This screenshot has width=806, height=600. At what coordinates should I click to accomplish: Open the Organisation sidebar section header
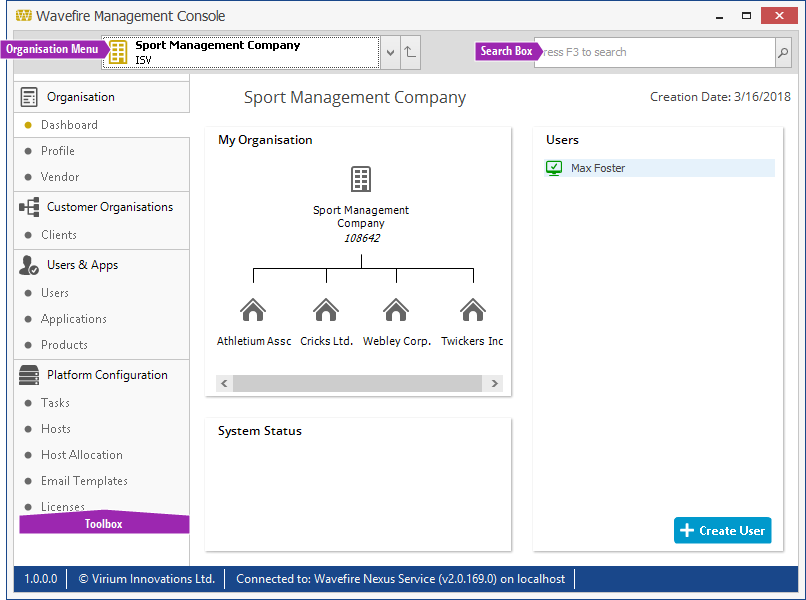pos(102,97)
